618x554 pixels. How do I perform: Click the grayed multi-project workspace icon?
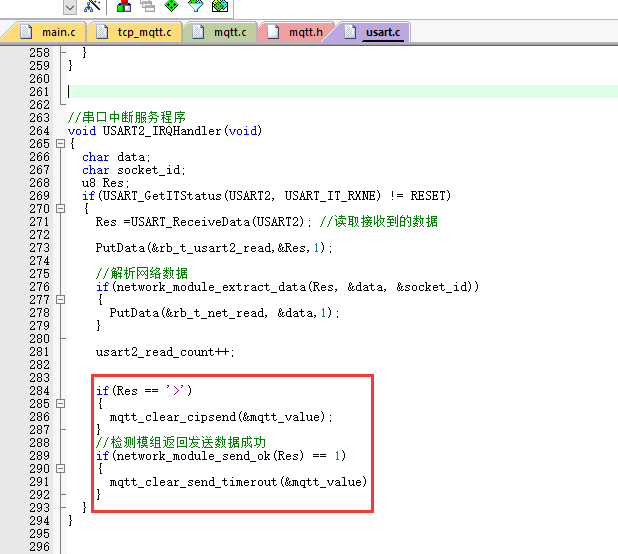[x=148, y=6]
